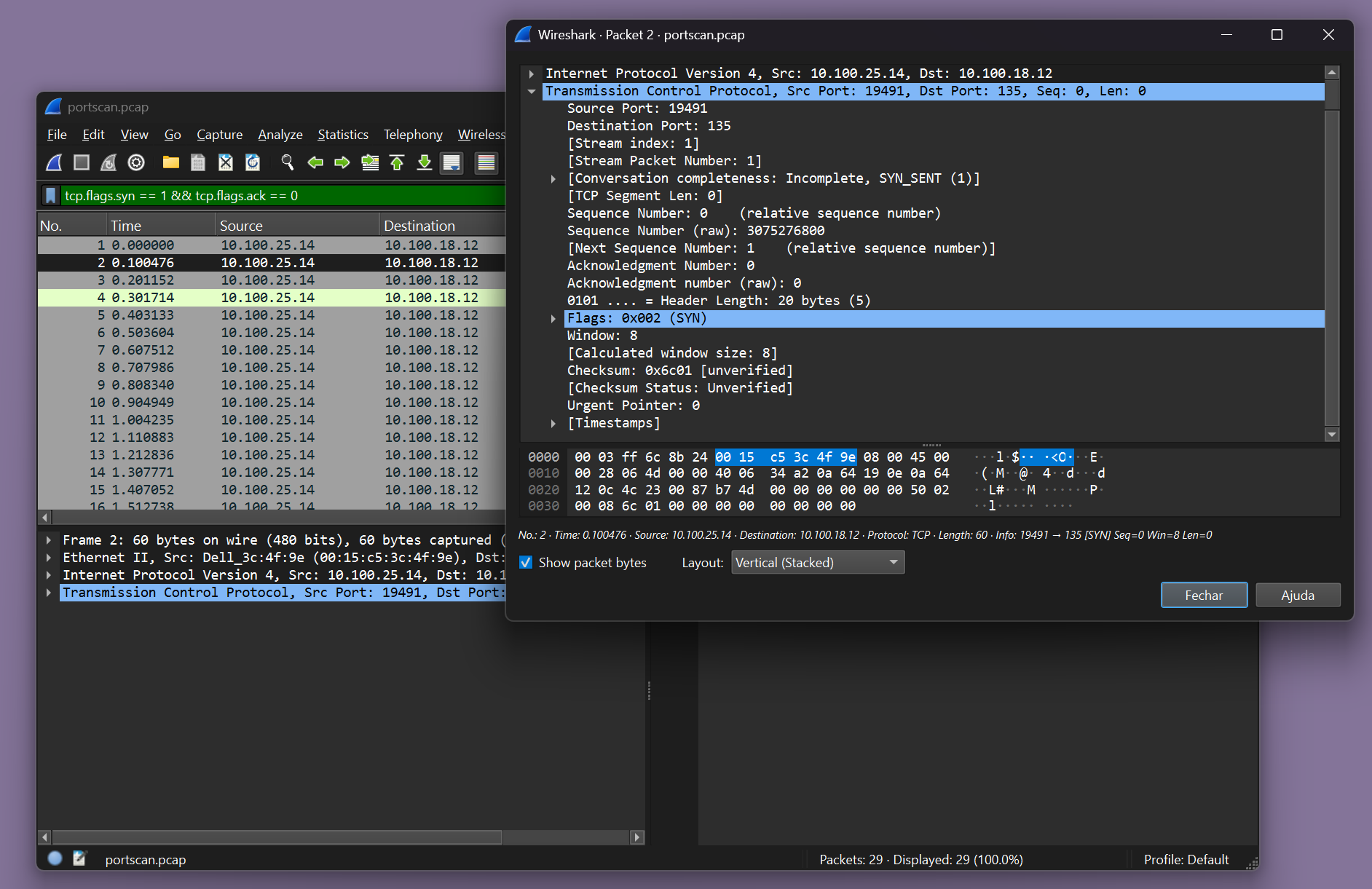Jump to the last packet
The image size is (1372, 889).
pos(425,162)
